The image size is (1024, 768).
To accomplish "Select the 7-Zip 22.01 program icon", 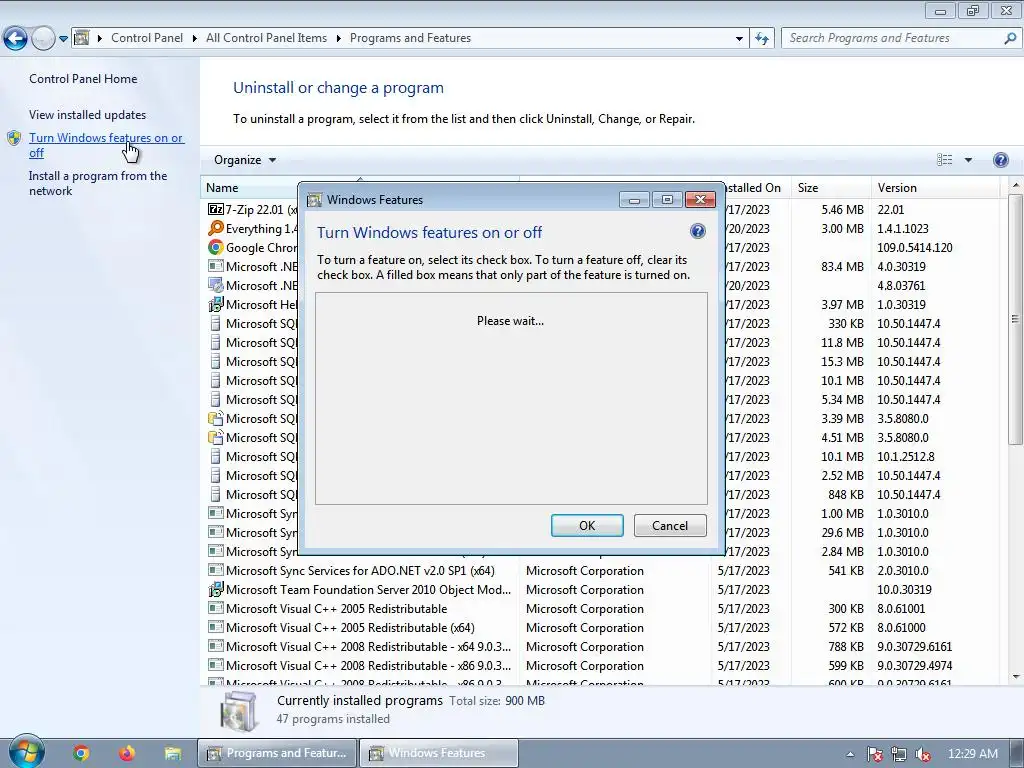I will [x=216, y=209].
